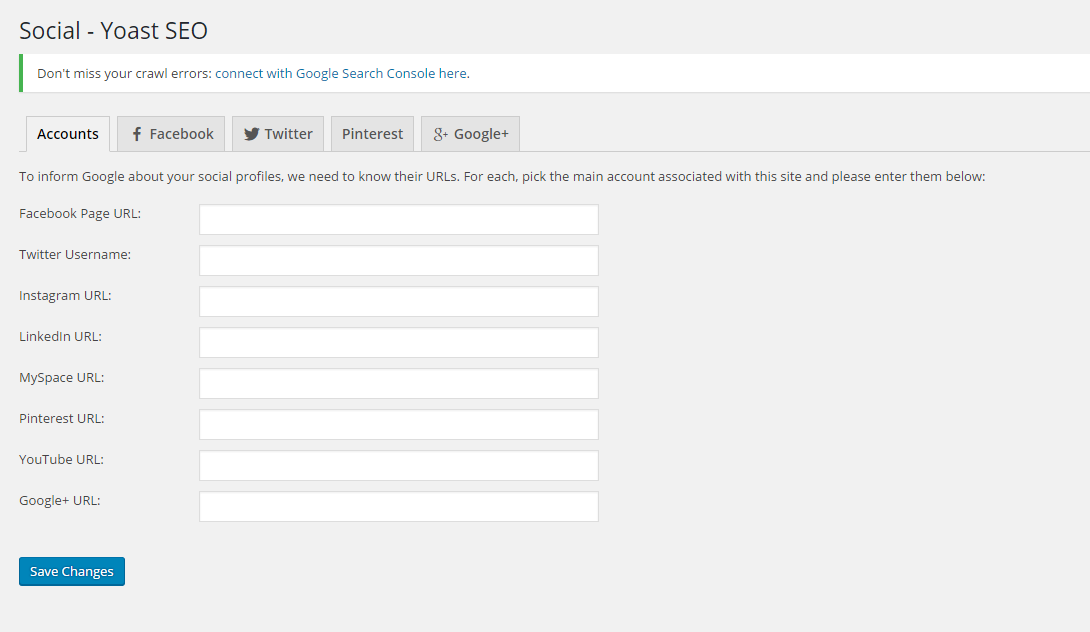This screenshot has height=632, width=1090.
Task: Open the connect with Google Search Console link
Action: (341, 73)
